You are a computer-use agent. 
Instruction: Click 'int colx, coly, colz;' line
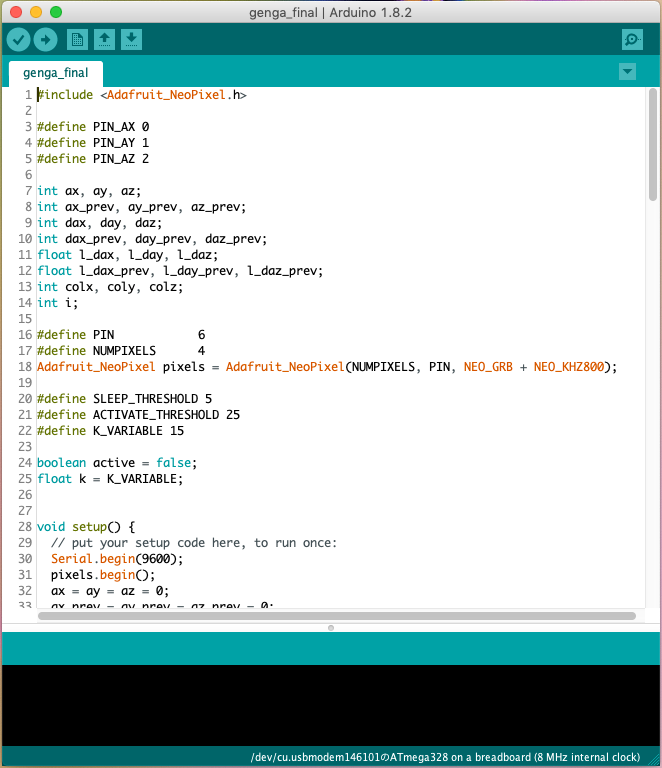[110, 287]
